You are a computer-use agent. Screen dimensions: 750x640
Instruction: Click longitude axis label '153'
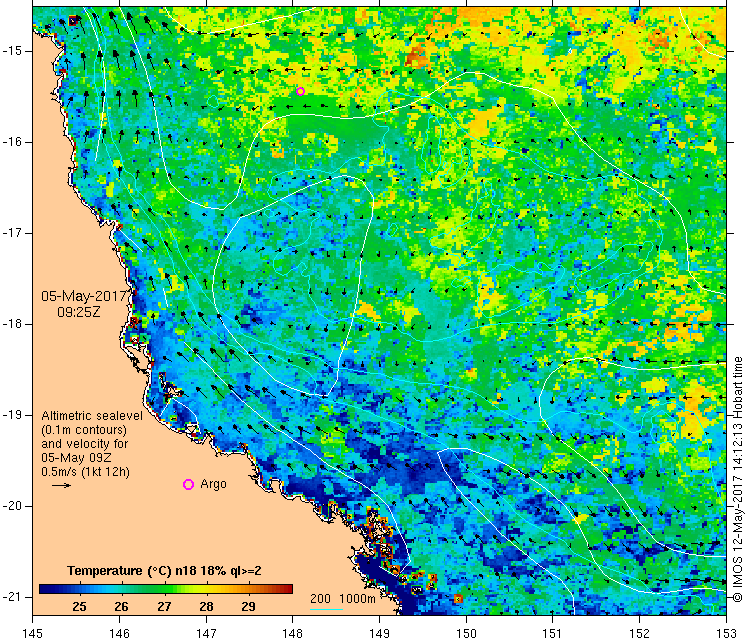click(726, 633)
